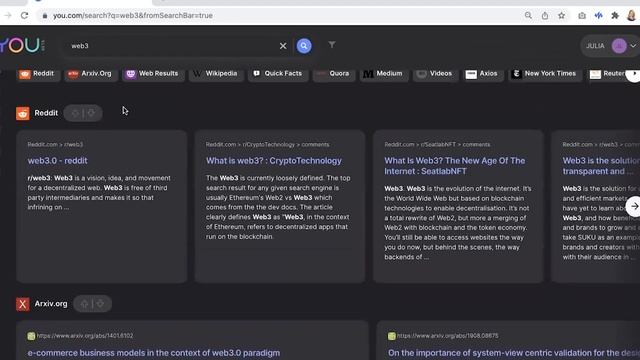
Task: Select the New York Times source chip
Action: point(545,74)
